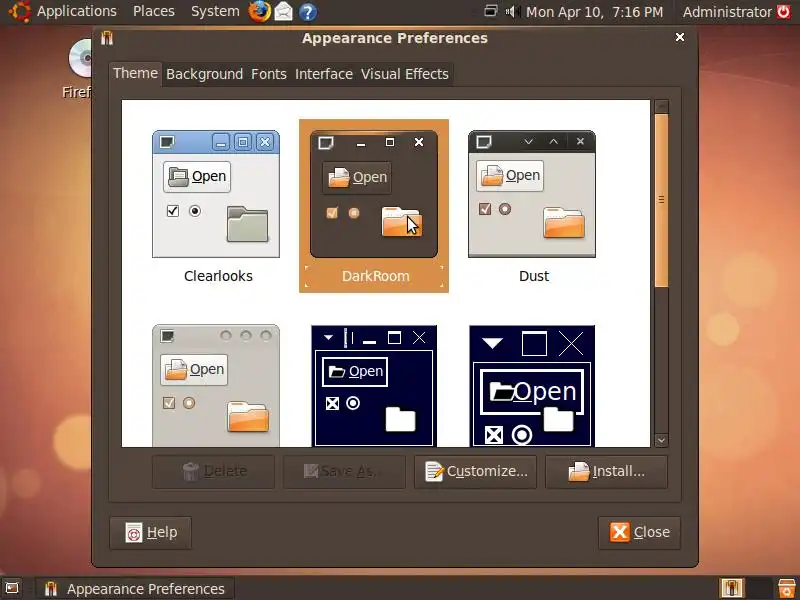Select the small-text navy high contrast theme
800x600 pixels.
[374, 386]
